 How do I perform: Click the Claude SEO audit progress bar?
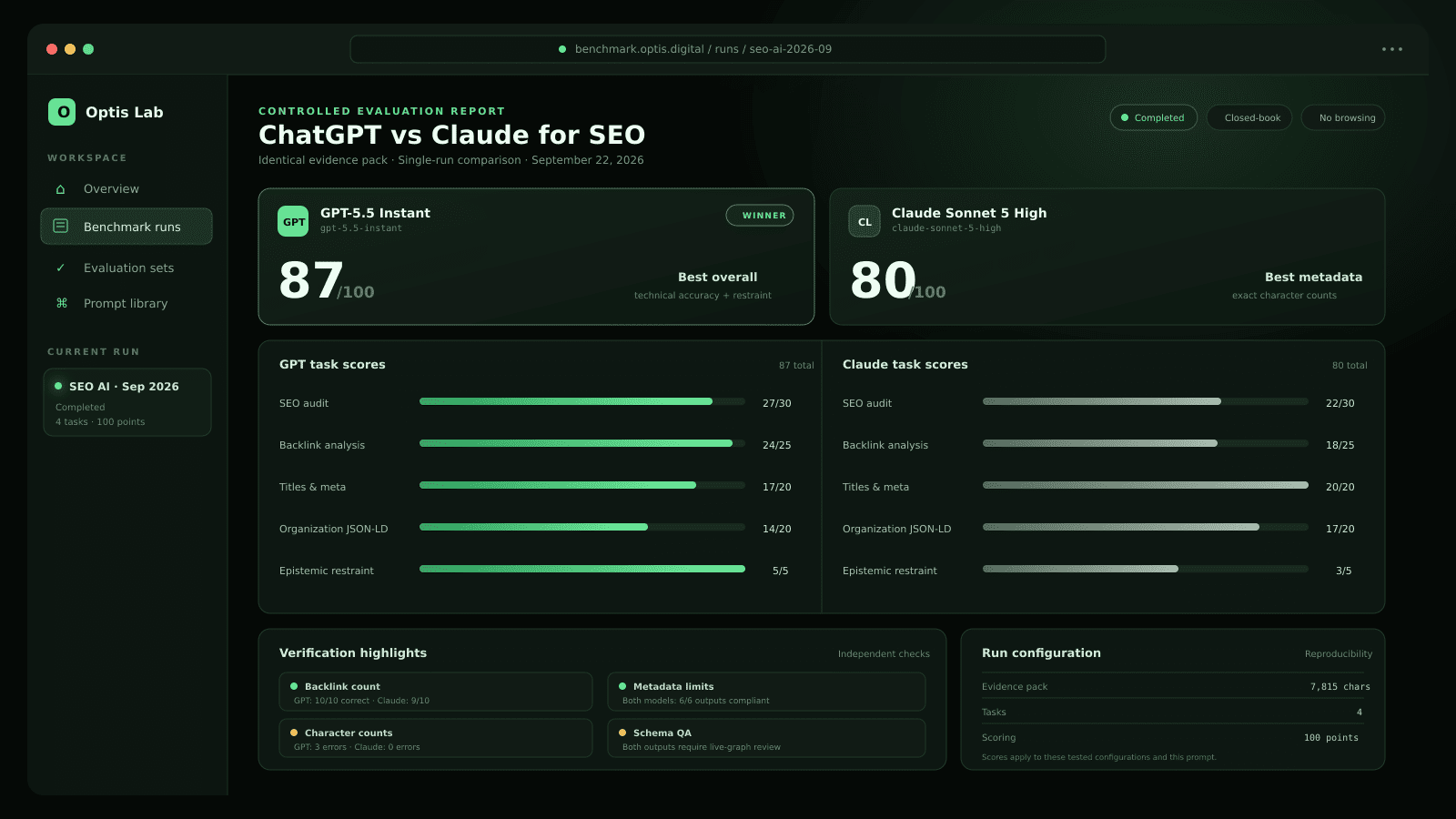[1146, 401]
